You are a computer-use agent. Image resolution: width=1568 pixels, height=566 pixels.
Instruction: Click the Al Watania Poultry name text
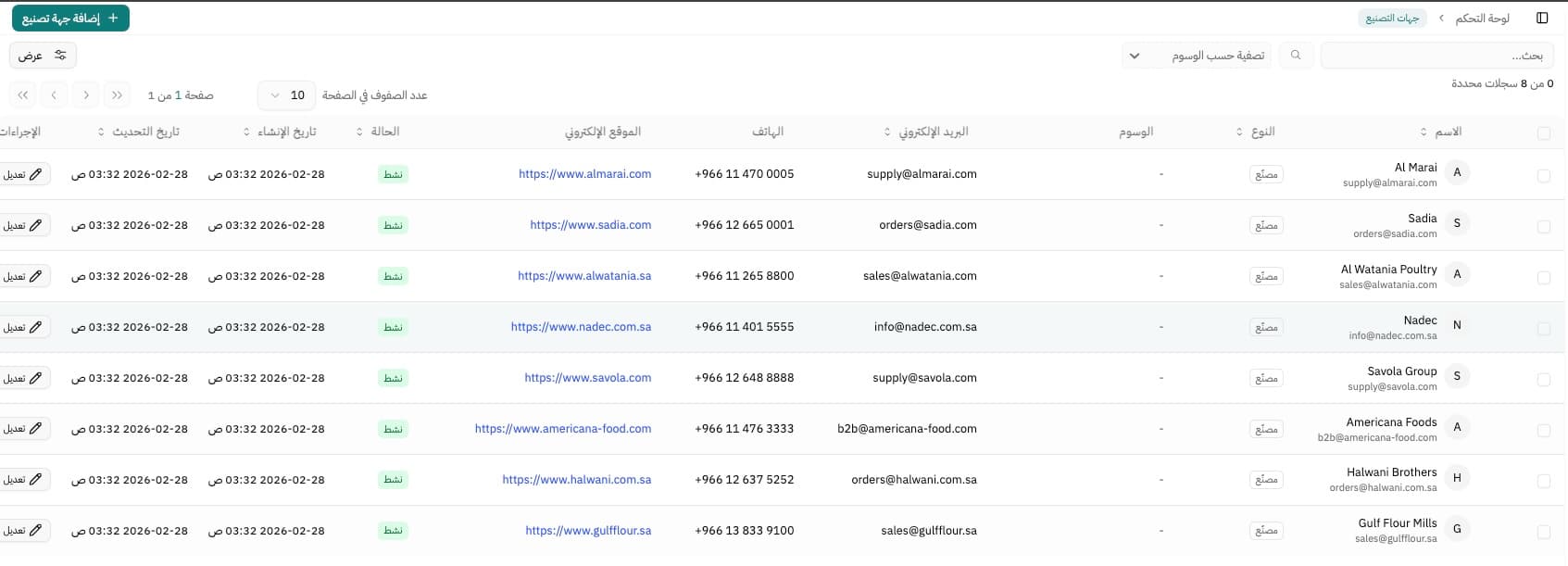pyautogui.click(x=1388, y=270)
